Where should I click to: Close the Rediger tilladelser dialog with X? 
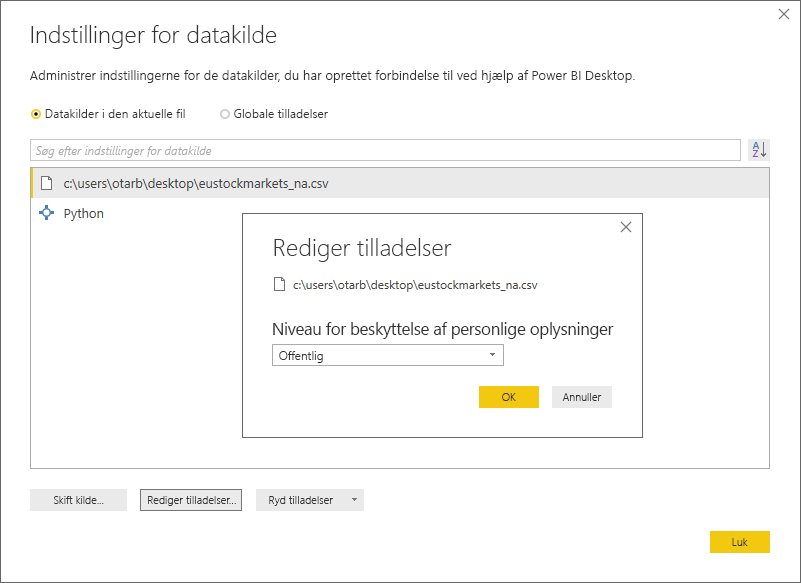coord(625,227)
